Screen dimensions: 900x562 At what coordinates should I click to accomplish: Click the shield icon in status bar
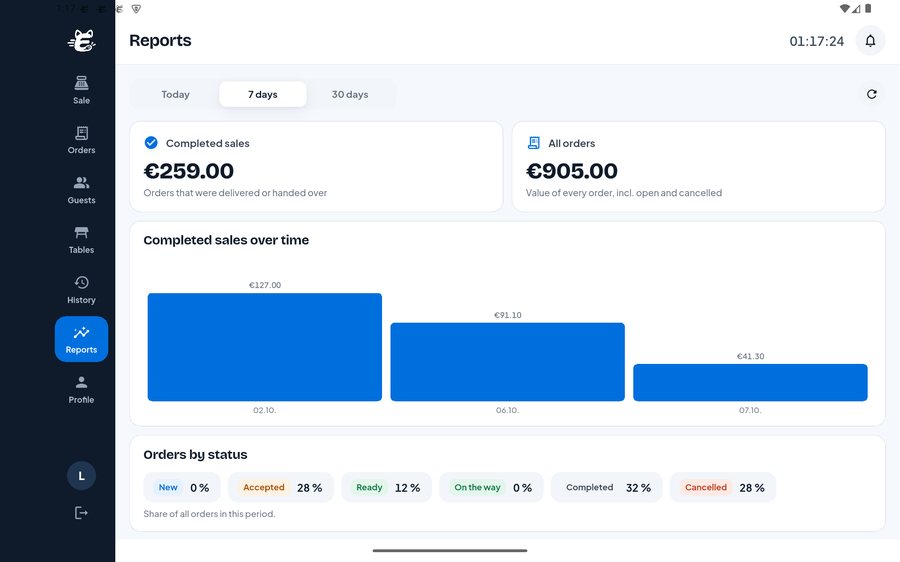[x=136, y=9]
